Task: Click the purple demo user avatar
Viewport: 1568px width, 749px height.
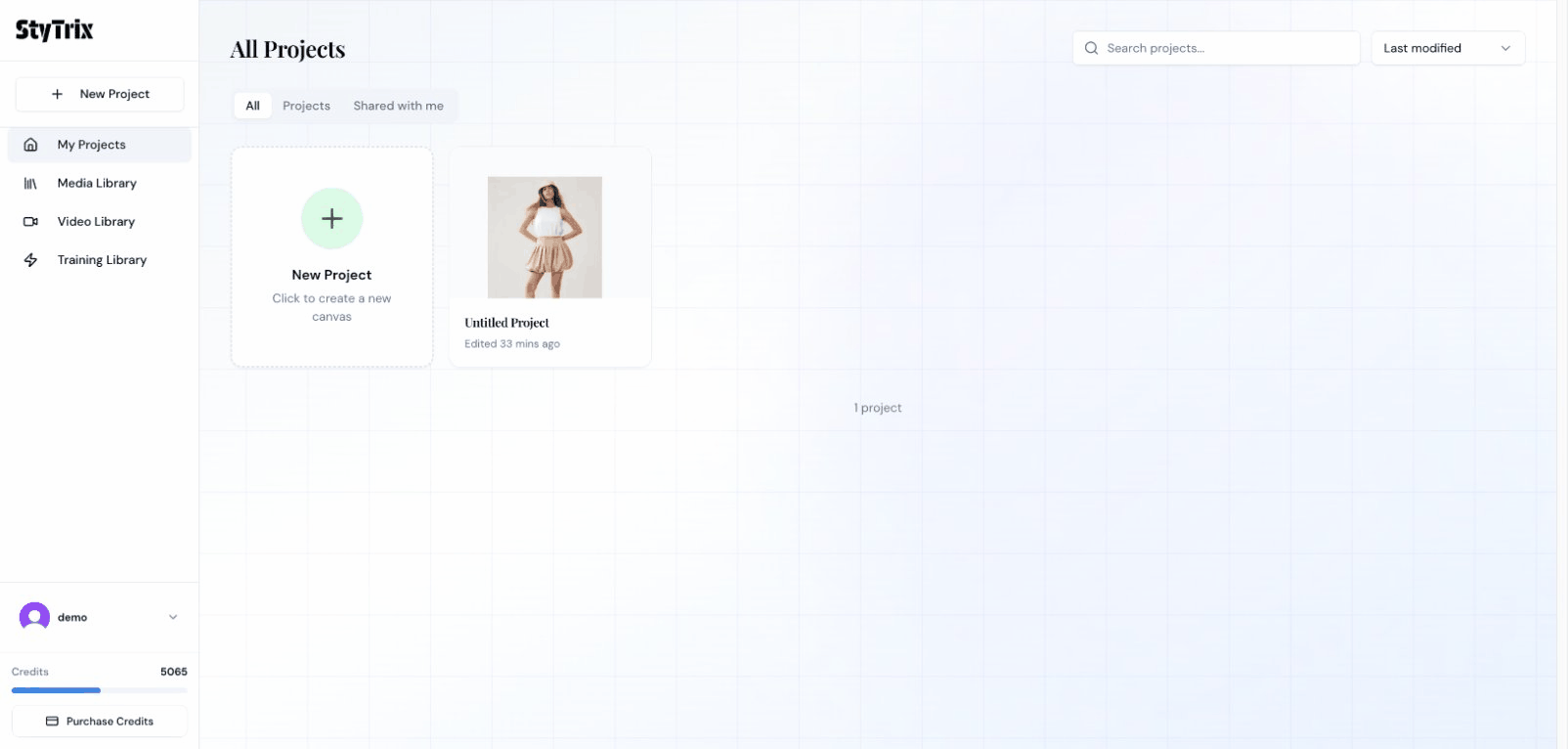Action: point(34,617)
